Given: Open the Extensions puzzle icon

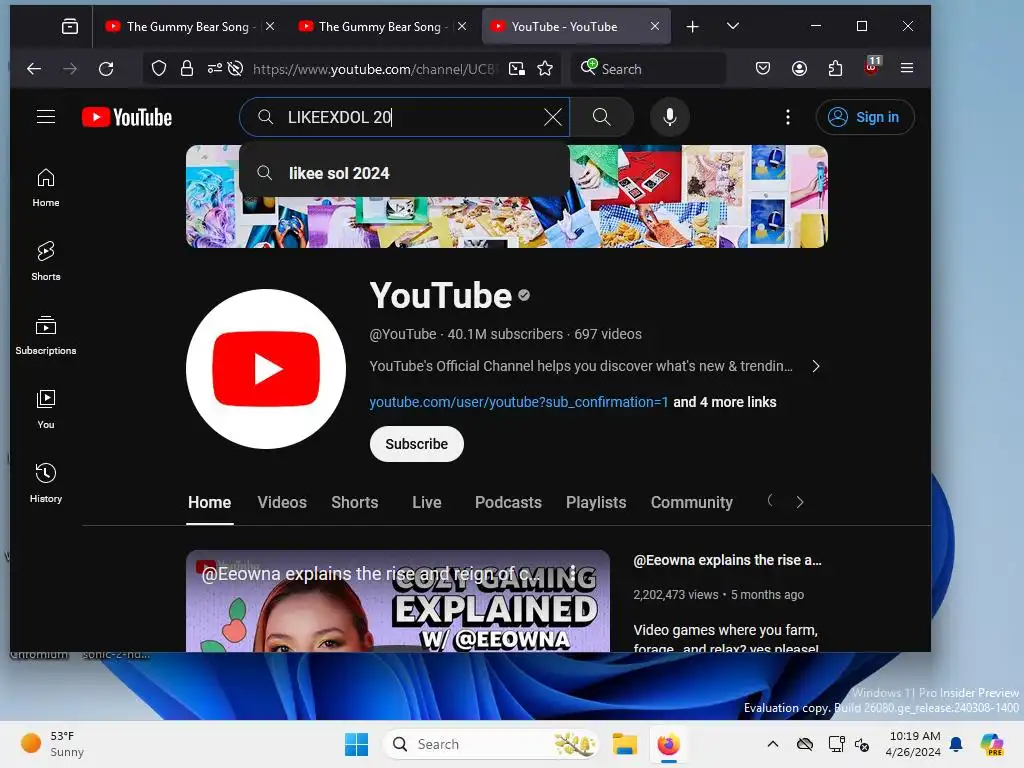Looking at the screenshot, I should 835,68.
